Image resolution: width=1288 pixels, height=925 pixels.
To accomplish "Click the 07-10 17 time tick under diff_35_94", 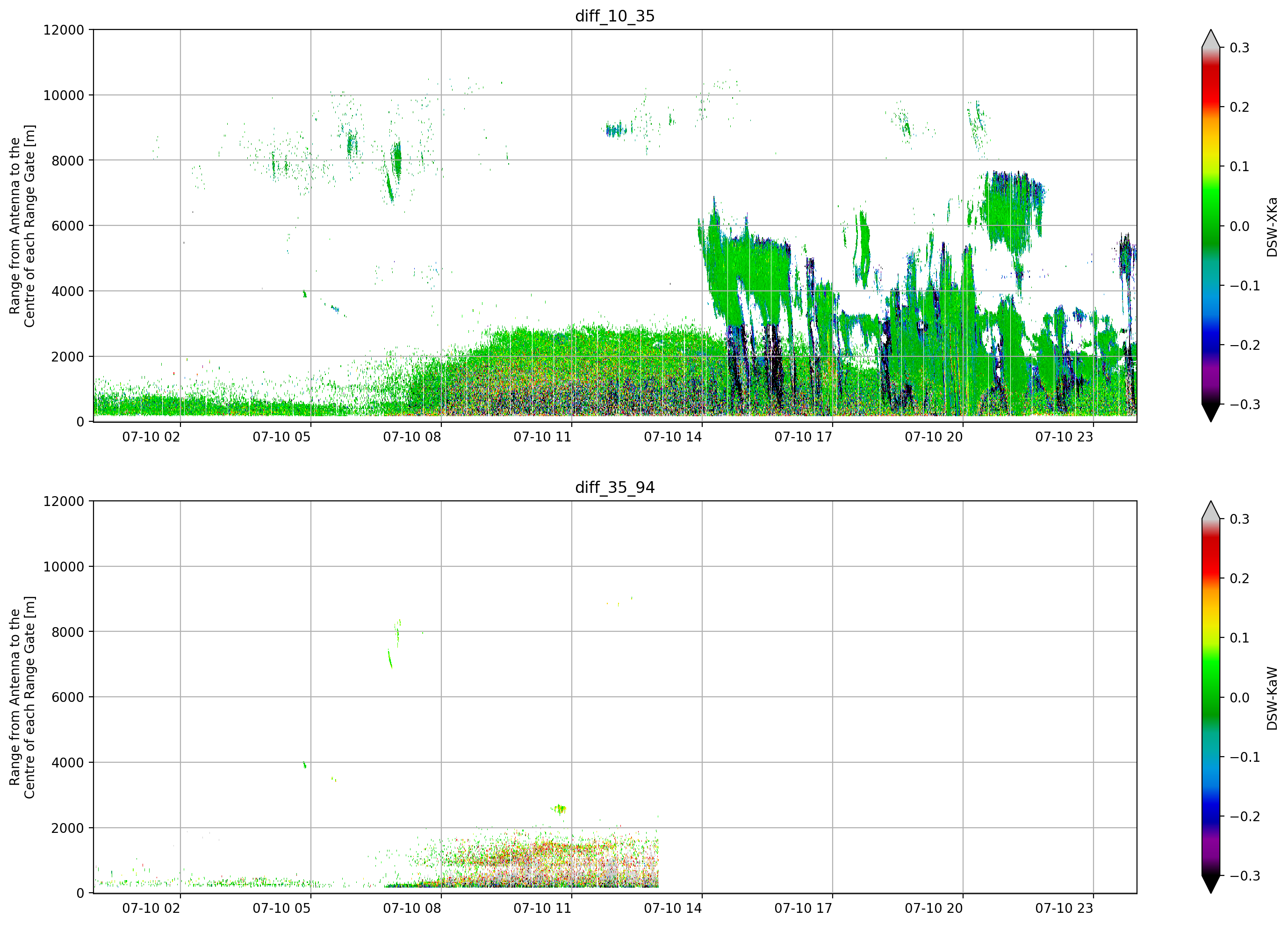I will (x=803, y=909).
